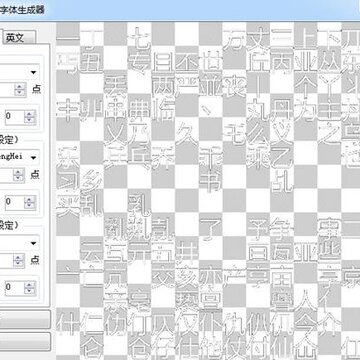Open the bottom group's blank font dropdown

coord(19,243)
